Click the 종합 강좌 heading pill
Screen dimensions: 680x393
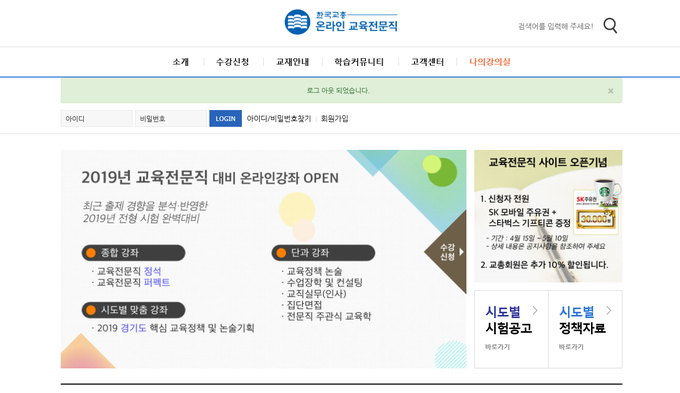click(134, 253)
